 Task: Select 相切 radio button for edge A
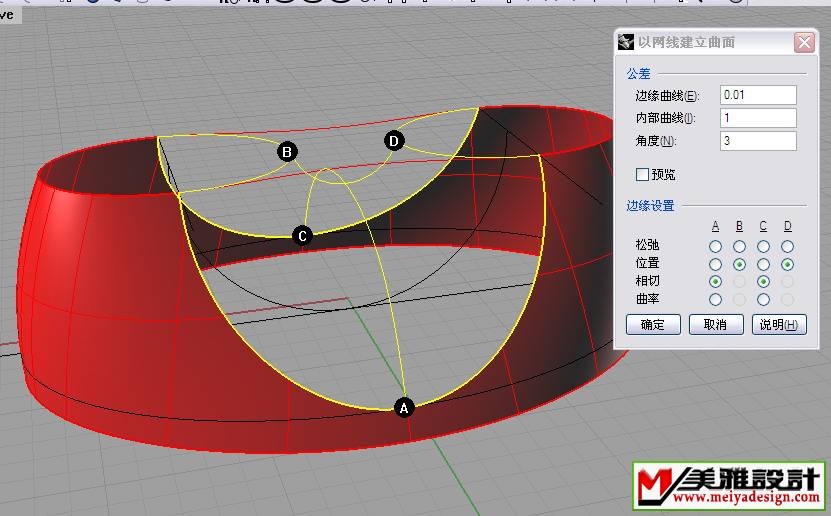[x=715, y=281]
